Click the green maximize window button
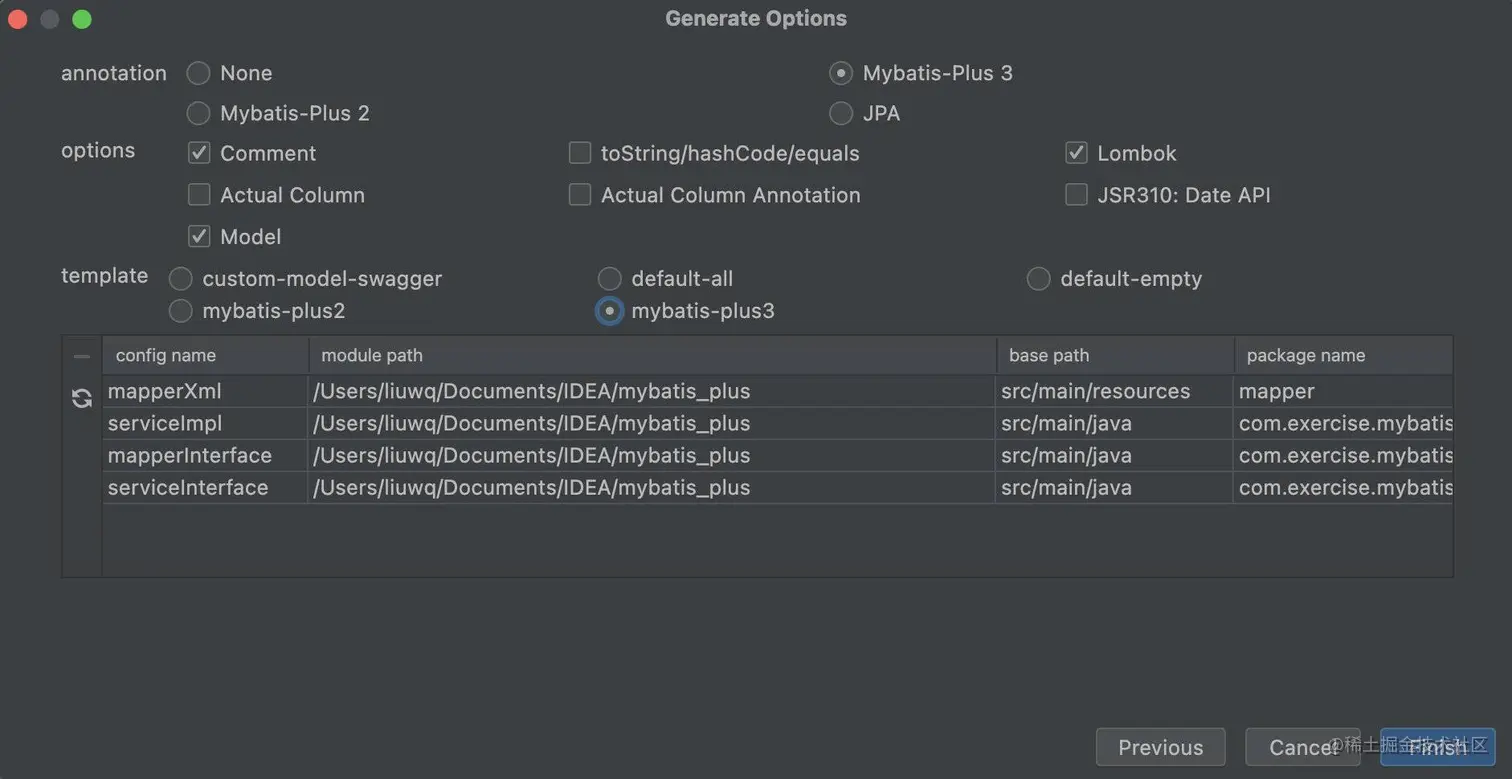 coord(82,19)
